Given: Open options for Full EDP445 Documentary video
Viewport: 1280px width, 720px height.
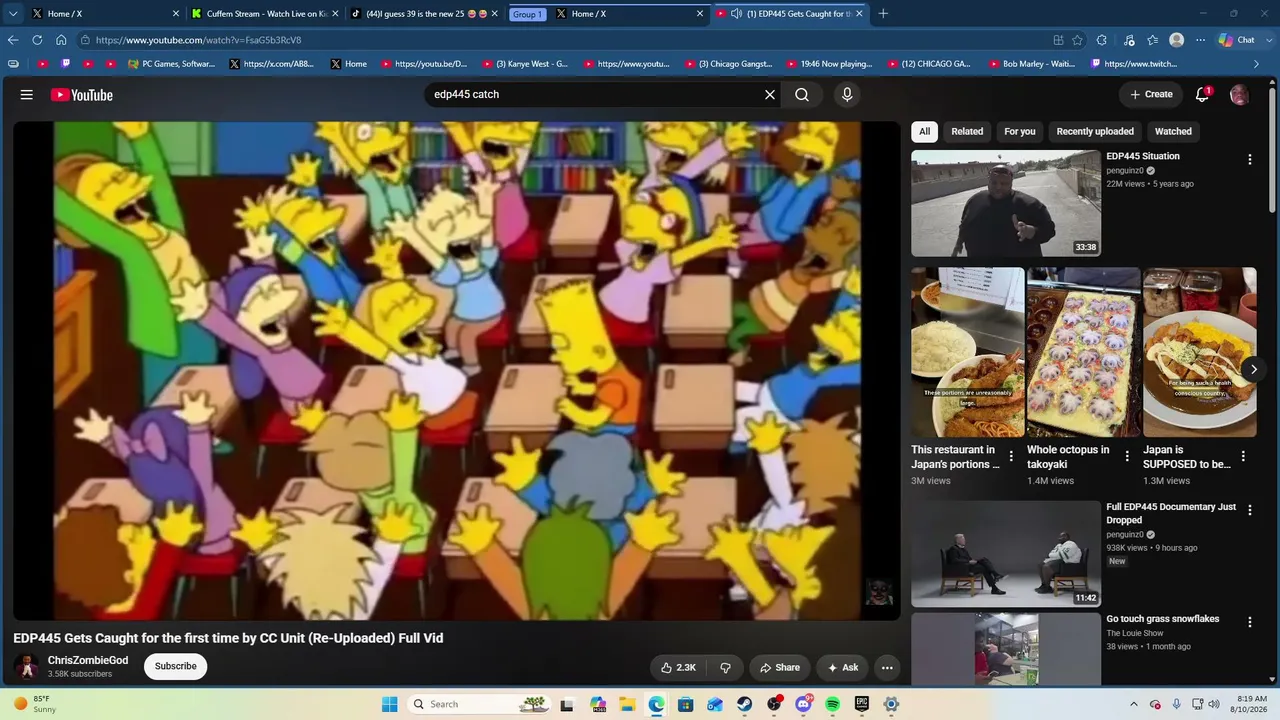Looking at the screenshot, I should click(1249, 511).
